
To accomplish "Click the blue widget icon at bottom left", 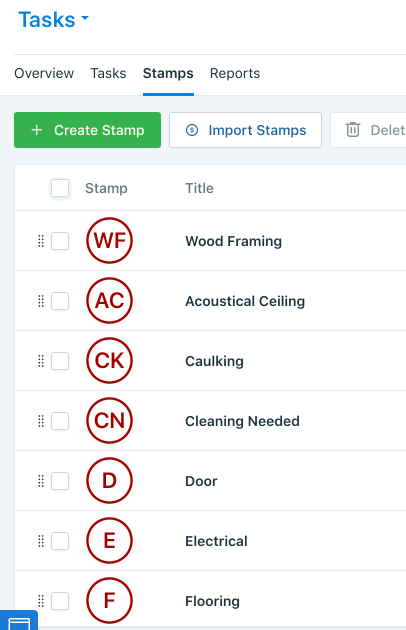I will click(19, 621).
